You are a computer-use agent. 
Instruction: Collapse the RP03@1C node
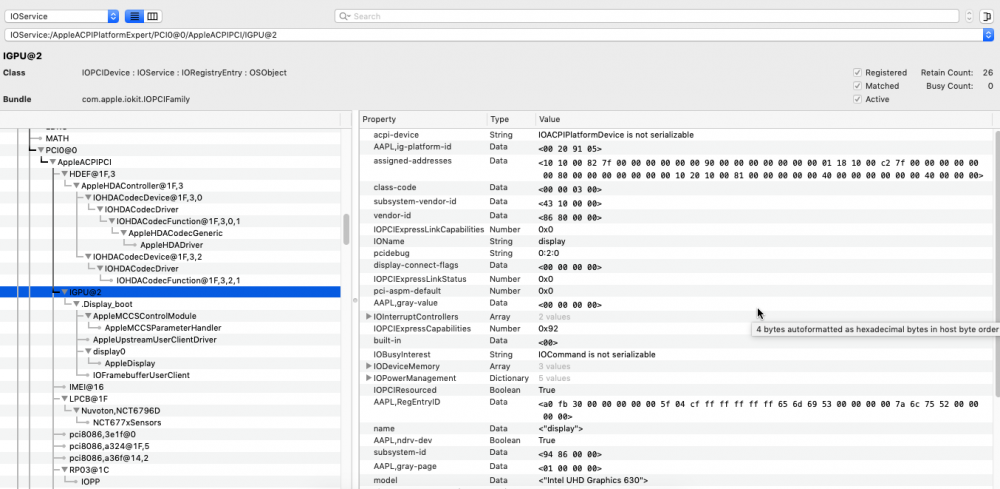[x=64, y=470]
